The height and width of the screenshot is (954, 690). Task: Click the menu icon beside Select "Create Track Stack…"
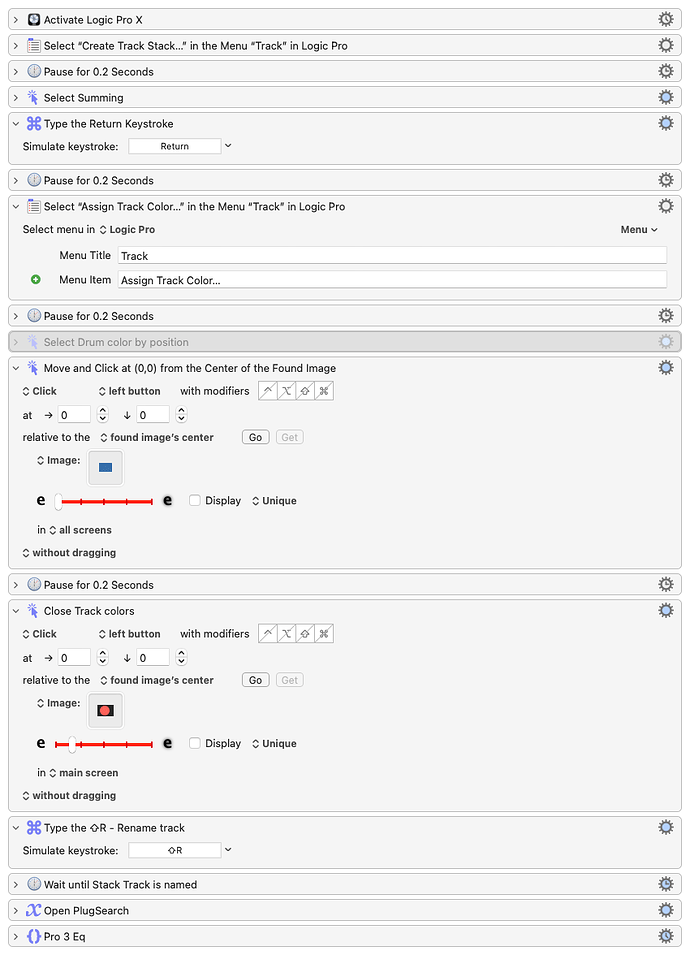click(34, 46)
